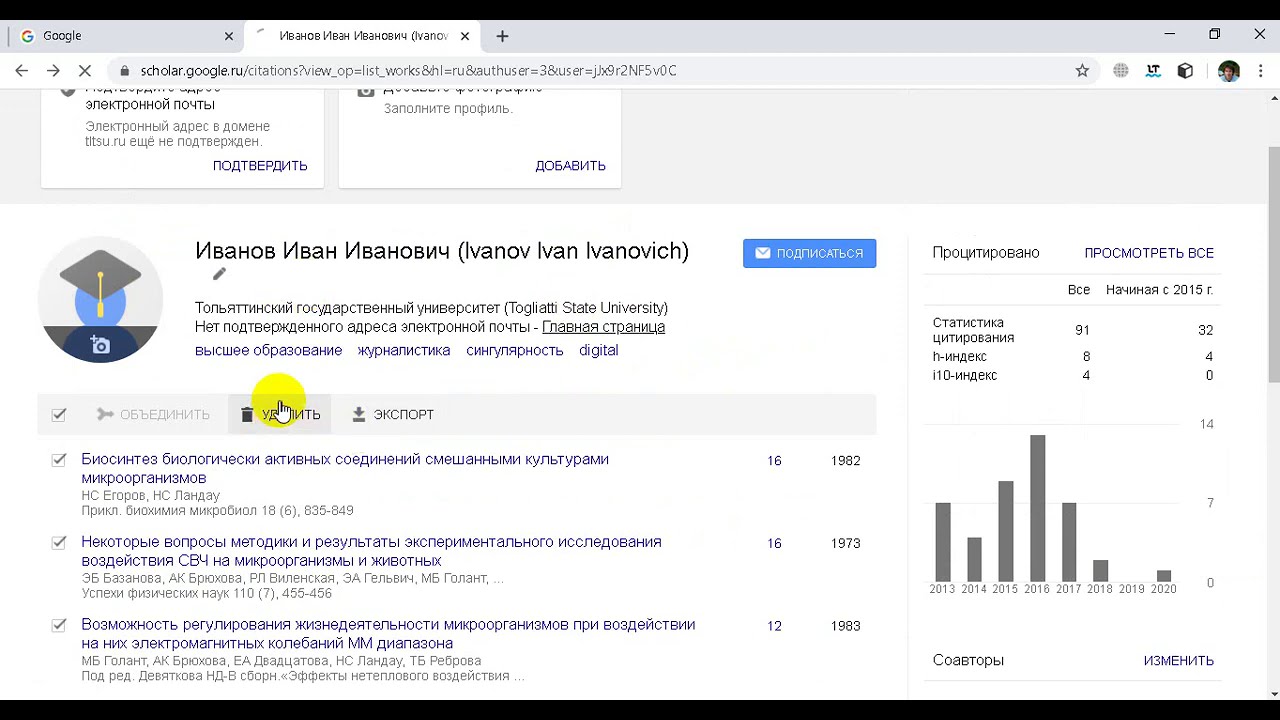Open the citation count 16 for the 1982 article
1280x720 pixels.
pyautogui.click(x=774, y=461)
